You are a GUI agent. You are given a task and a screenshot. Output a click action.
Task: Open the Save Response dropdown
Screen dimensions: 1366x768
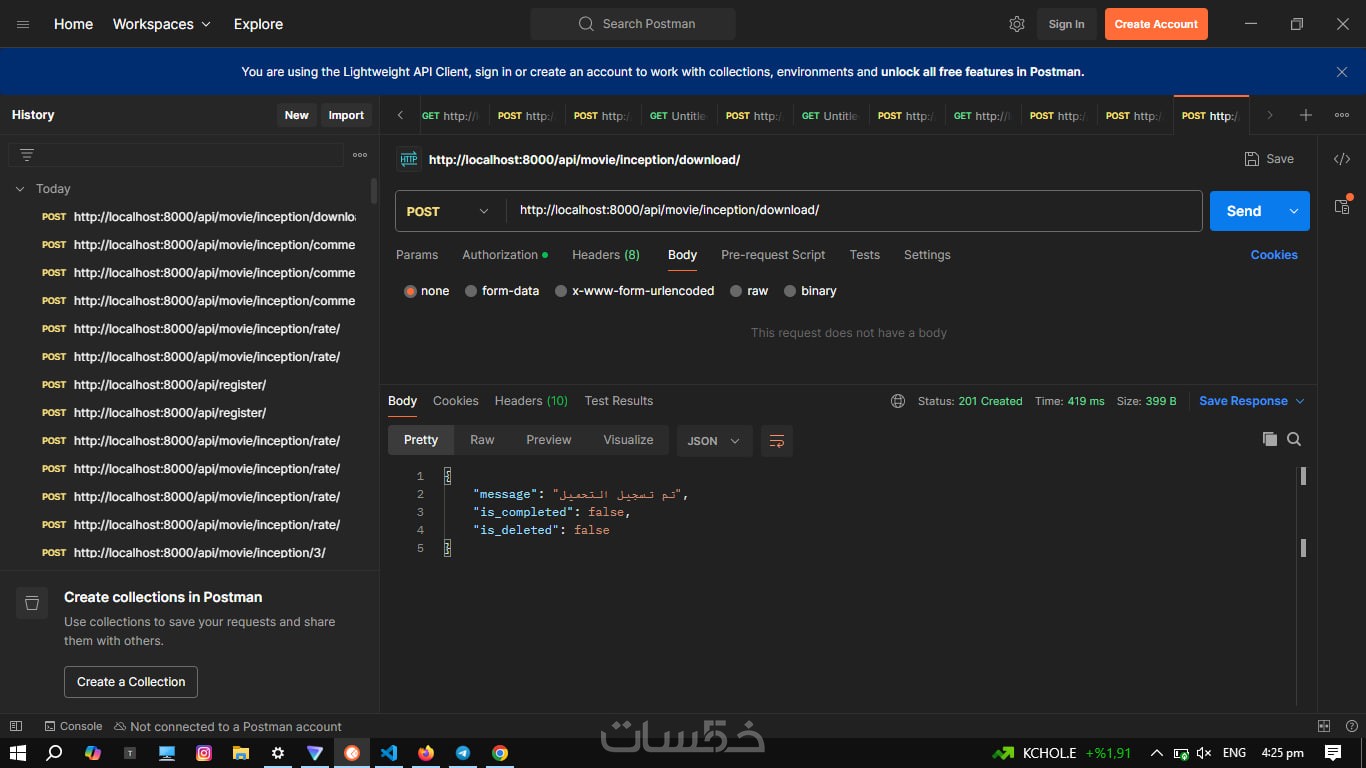(x=1252, y=401)
